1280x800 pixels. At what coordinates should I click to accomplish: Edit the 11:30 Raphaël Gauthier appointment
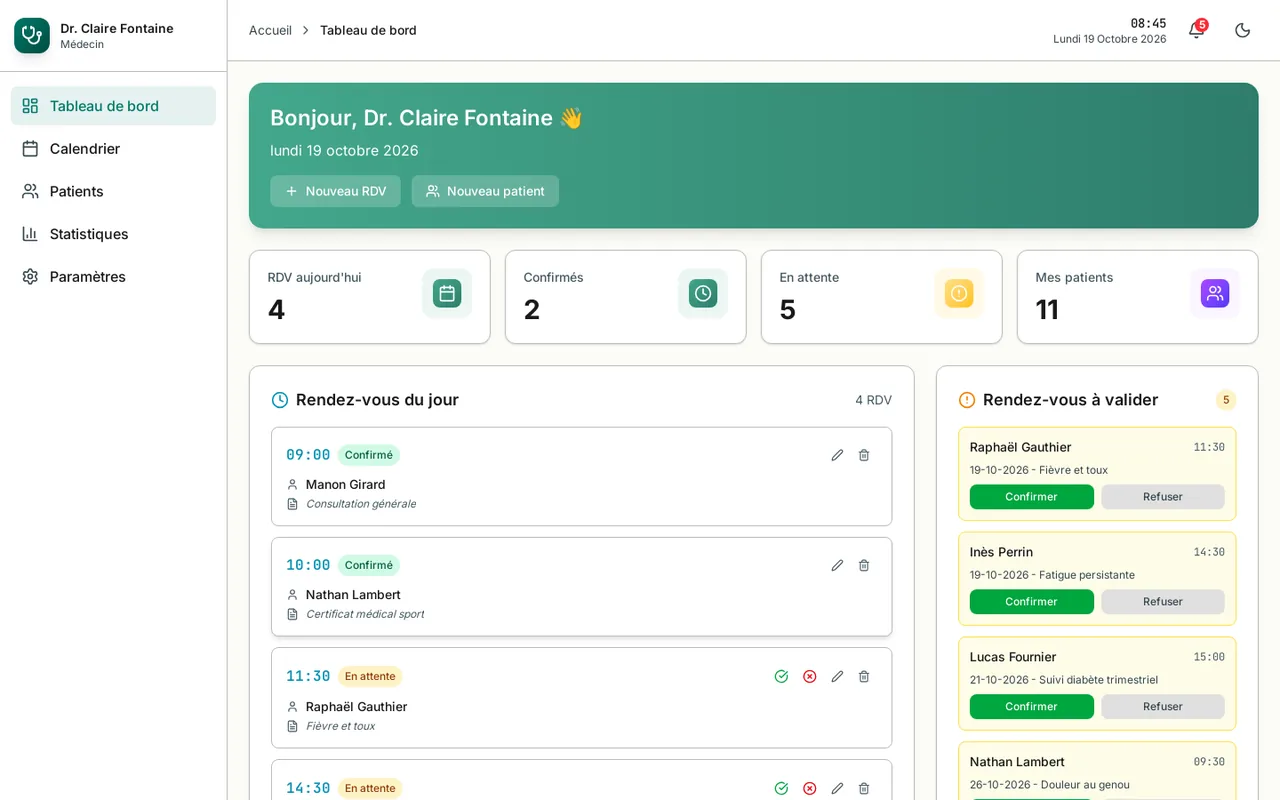pyautogui.click(x=837, y=676)
